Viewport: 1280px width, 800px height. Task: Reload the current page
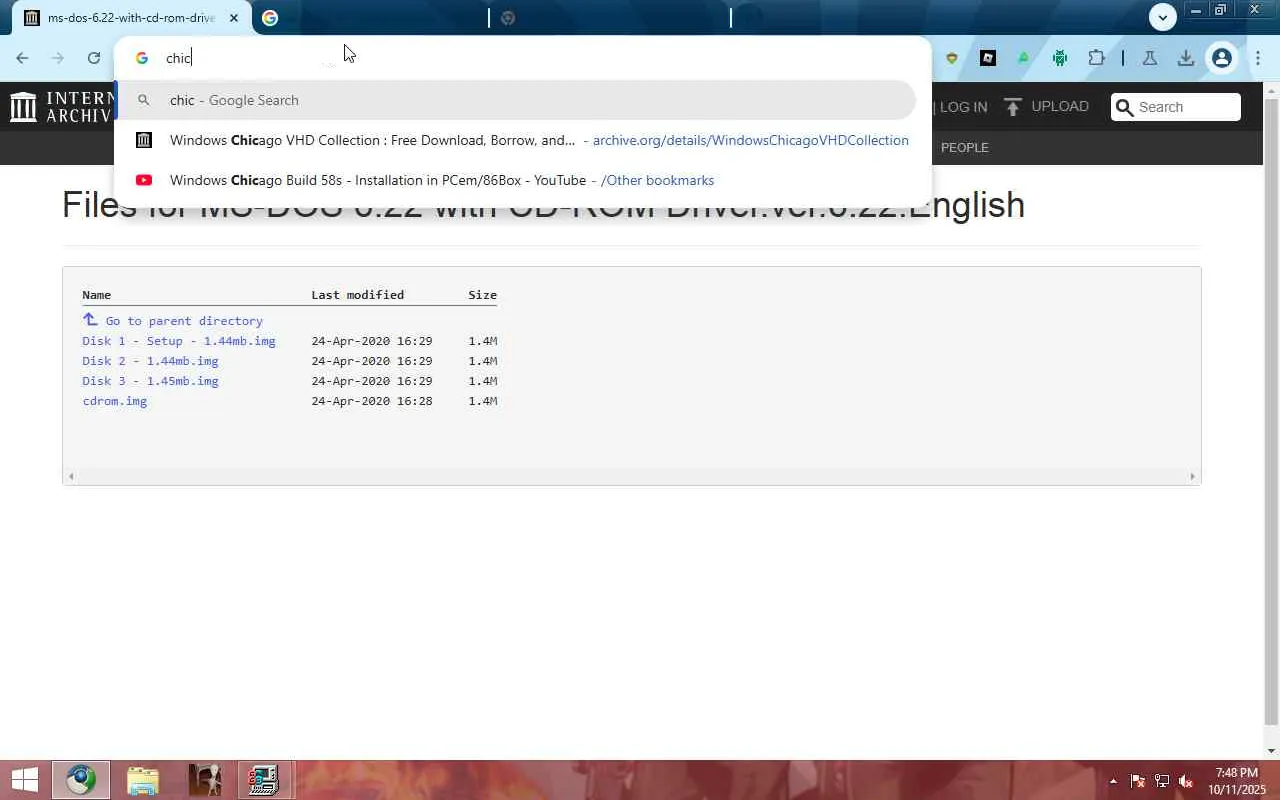[94, 58]
